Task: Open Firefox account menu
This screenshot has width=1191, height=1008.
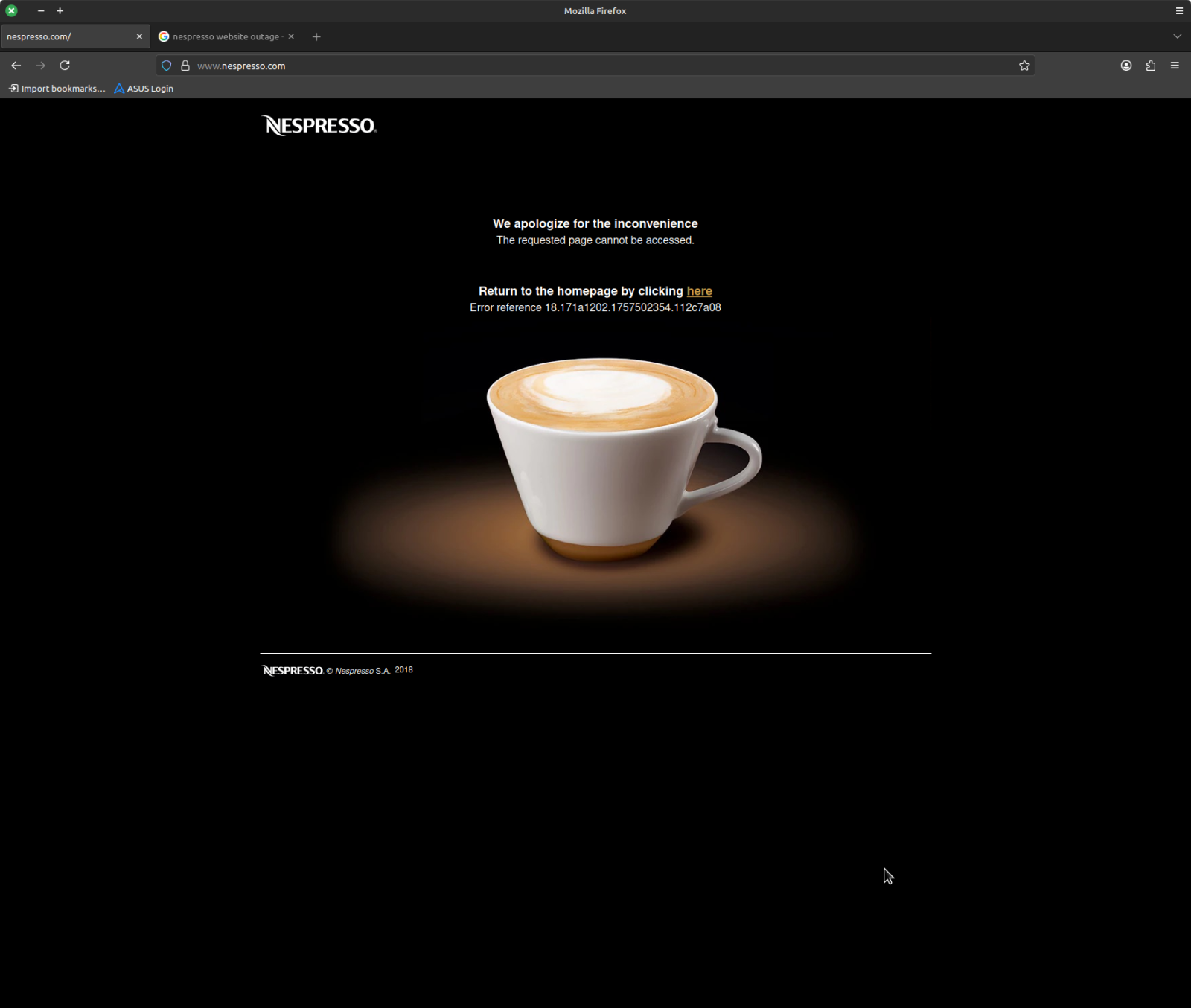Action: coord(1126,66)
